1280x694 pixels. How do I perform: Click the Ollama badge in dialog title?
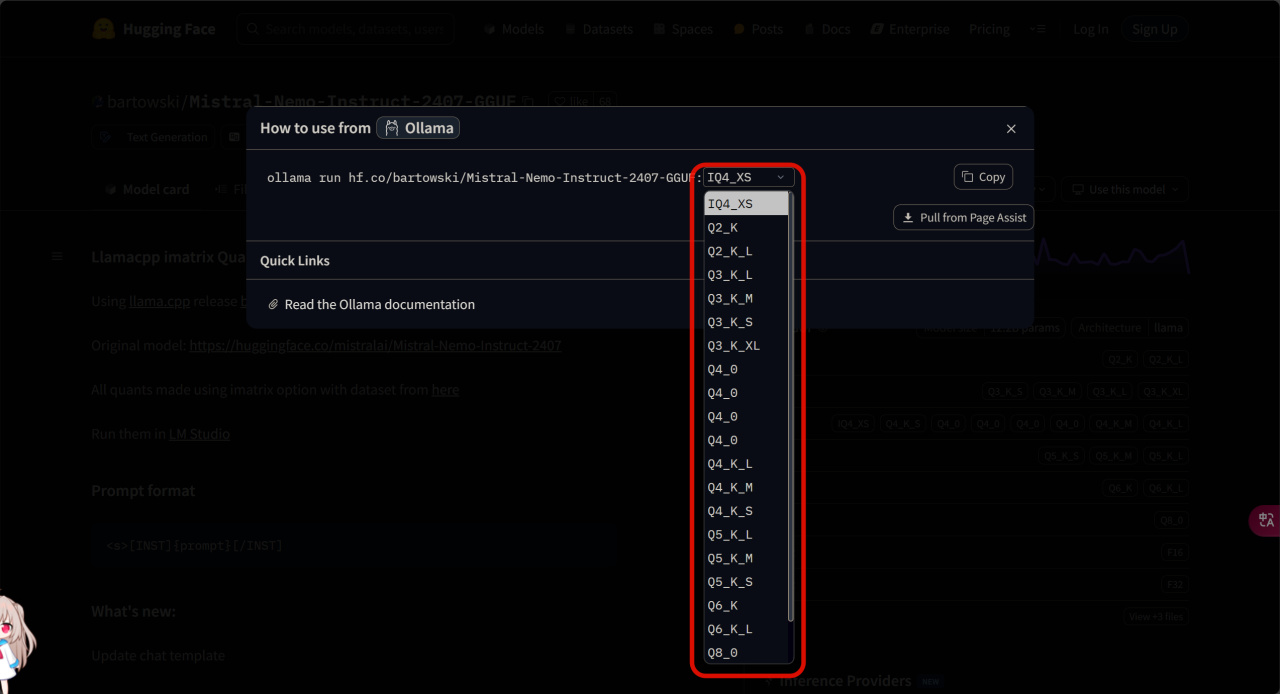[418, 128]
